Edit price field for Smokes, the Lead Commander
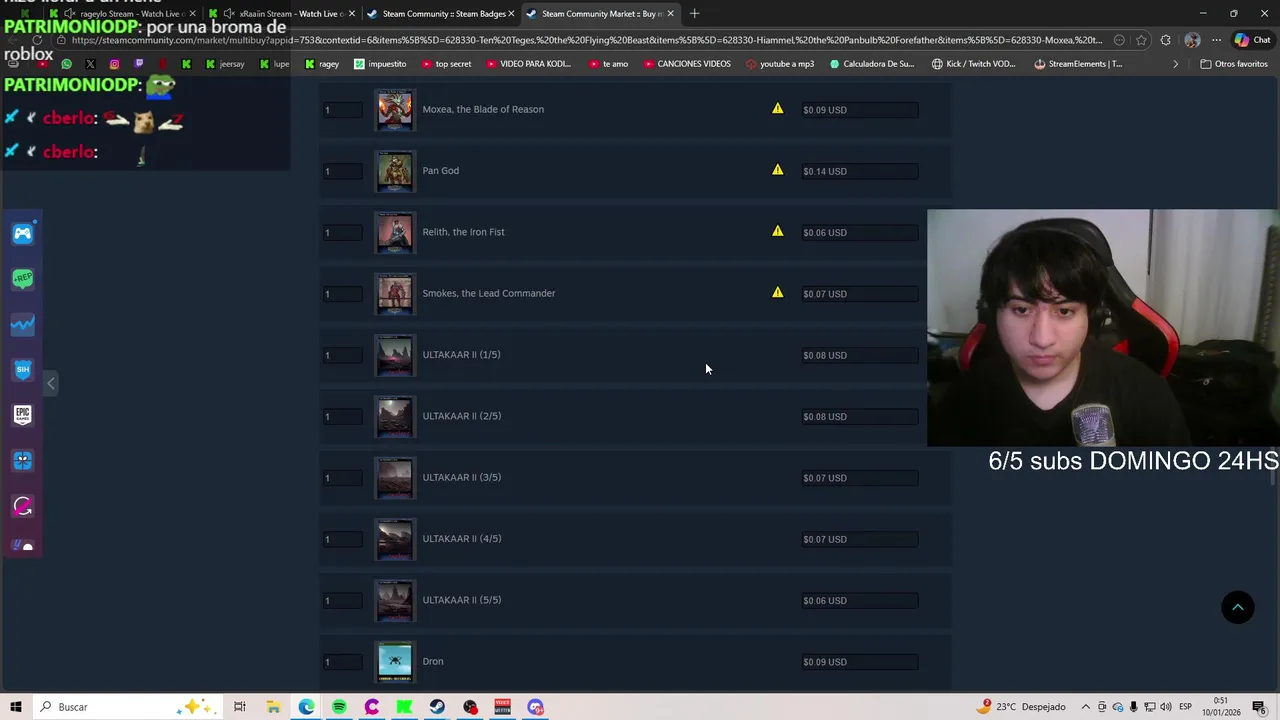Viewport: 1280px width, 720px height. pyautogui.click(x=859, y=294)
